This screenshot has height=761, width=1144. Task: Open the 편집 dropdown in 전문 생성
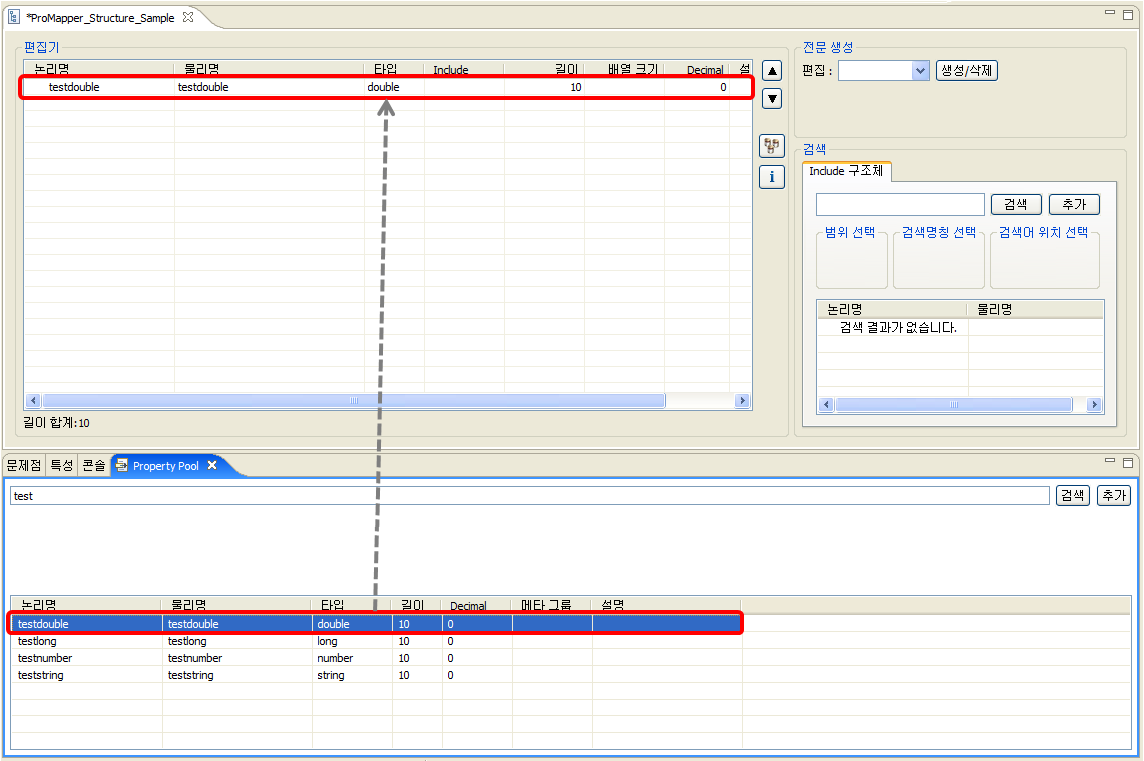[x=922, y=70]
